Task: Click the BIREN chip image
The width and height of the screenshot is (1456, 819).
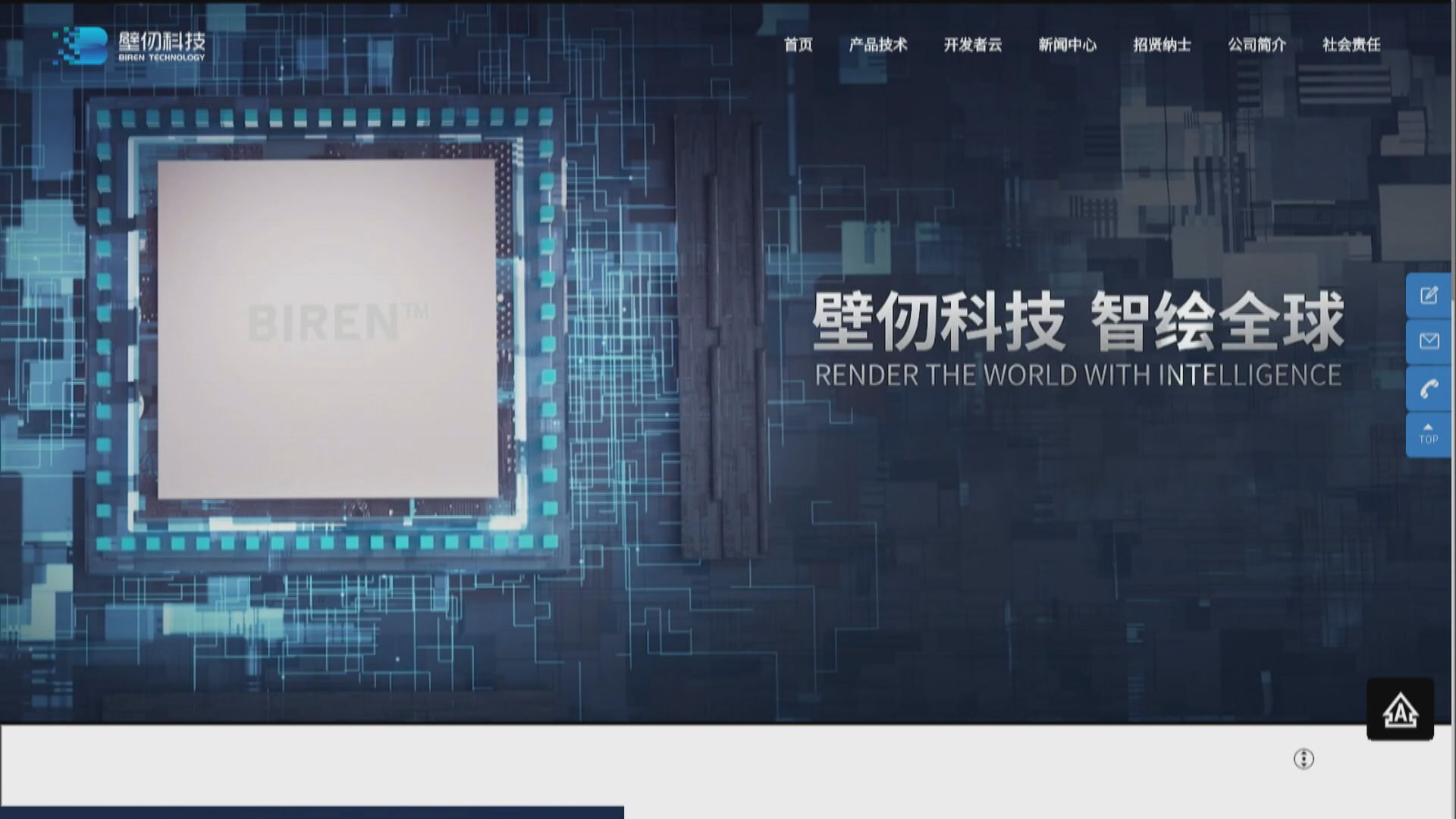Action: coord(326,330)
